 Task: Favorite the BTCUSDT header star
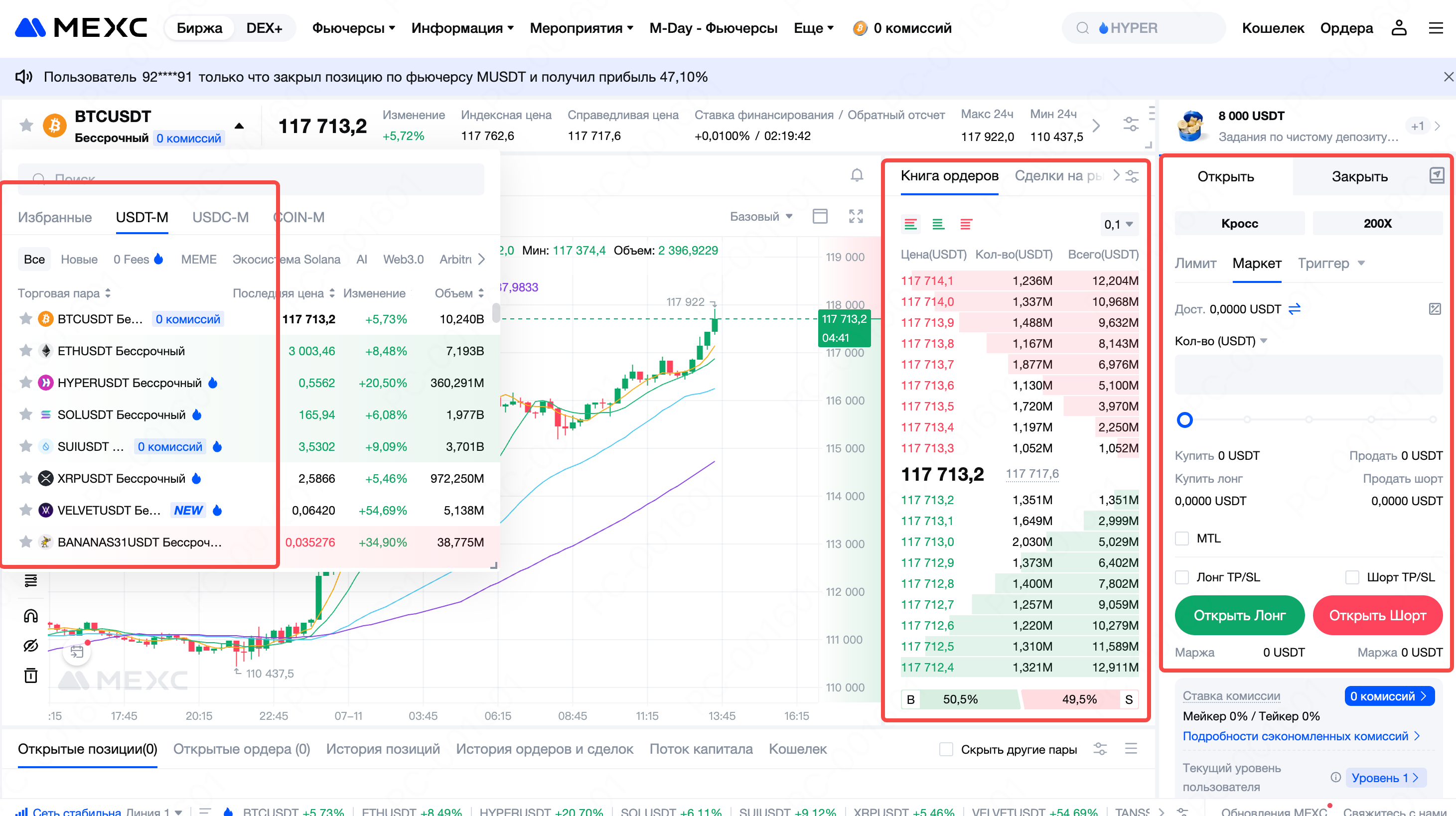(26, 125)
